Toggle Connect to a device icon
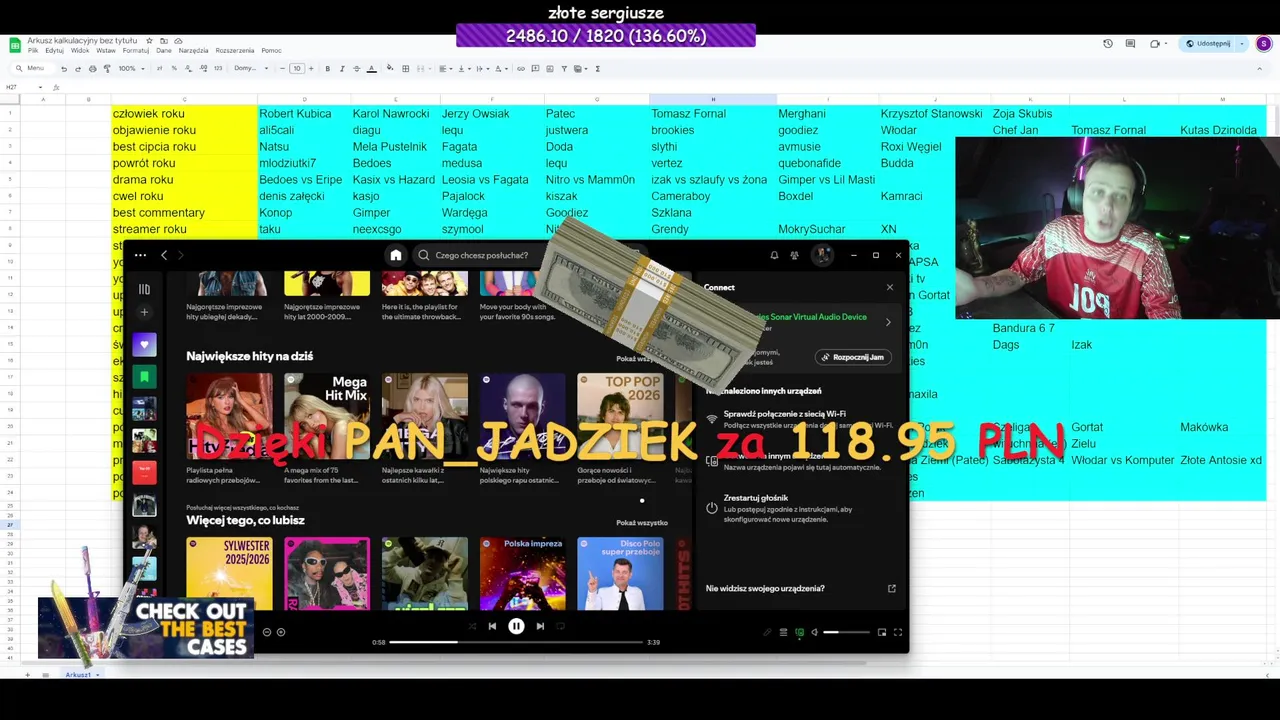This screenshot has width=1280, height=720. 799,632
